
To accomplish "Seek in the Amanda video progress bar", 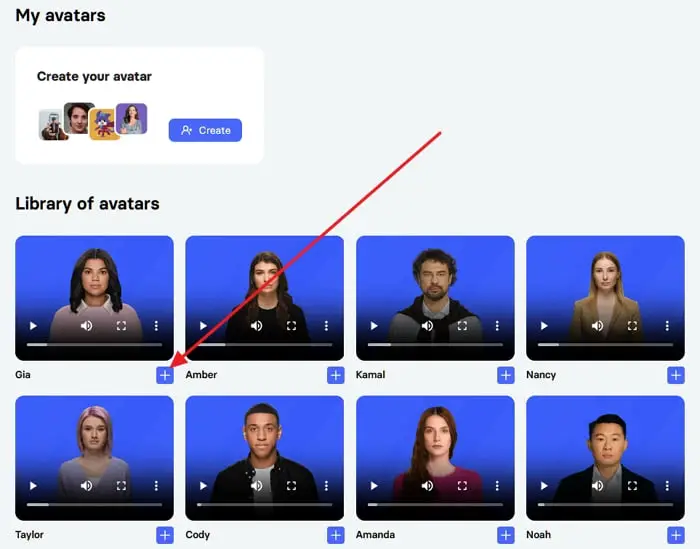I will (435, 504).
